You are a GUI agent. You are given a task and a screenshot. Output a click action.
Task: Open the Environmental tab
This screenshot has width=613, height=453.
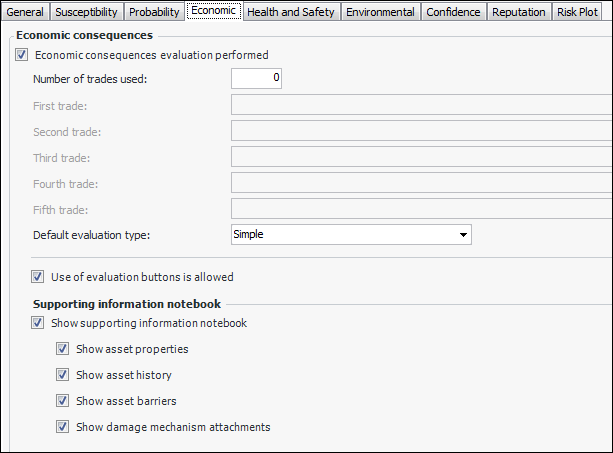click(x=380, y=12)
